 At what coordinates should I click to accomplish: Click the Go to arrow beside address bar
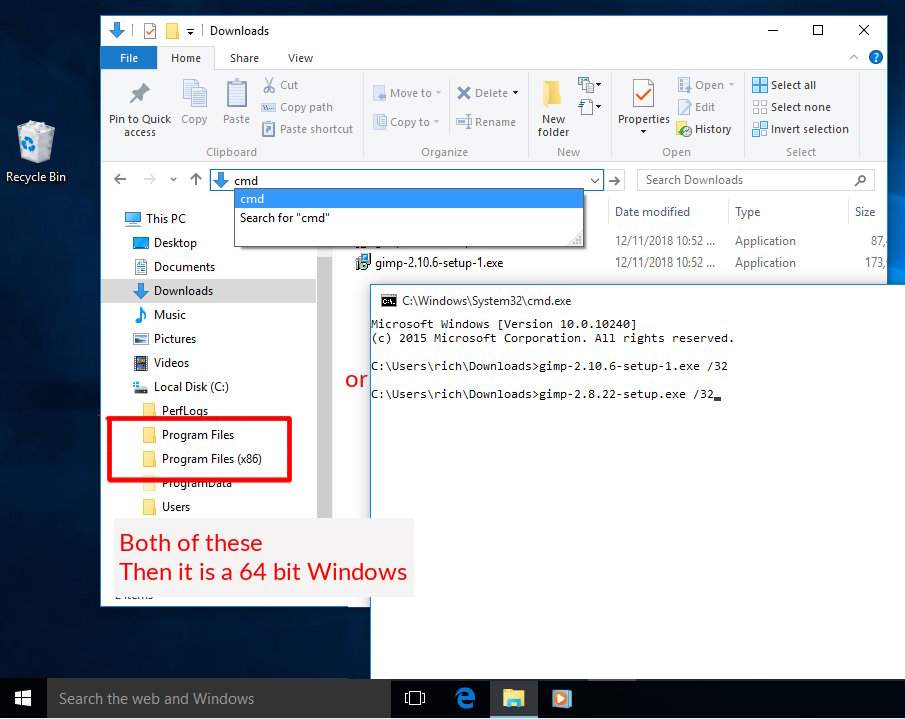point(615,181)
